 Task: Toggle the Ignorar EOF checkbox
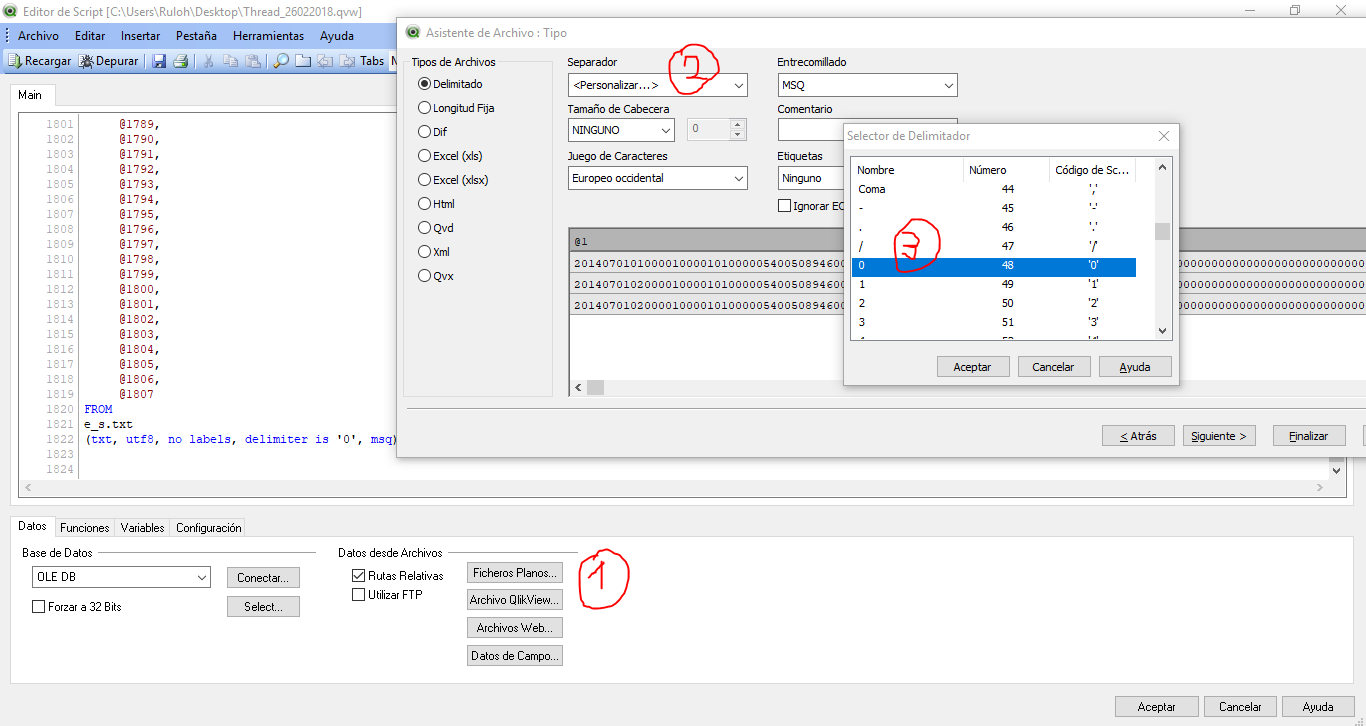tap(785, 206)
